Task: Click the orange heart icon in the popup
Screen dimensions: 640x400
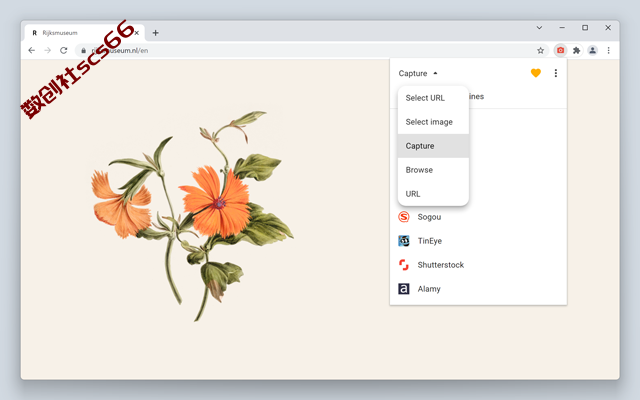Action: point(536,73)
